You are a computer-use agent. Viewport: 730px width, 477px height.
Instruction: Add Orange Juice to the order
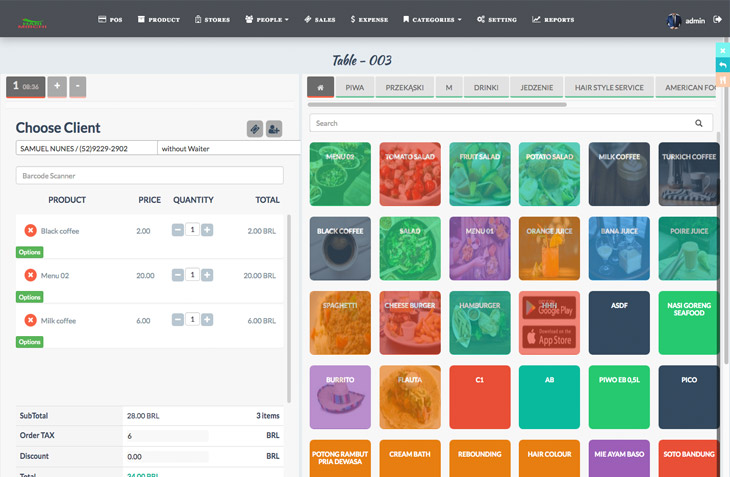click(x=549, y=249)
